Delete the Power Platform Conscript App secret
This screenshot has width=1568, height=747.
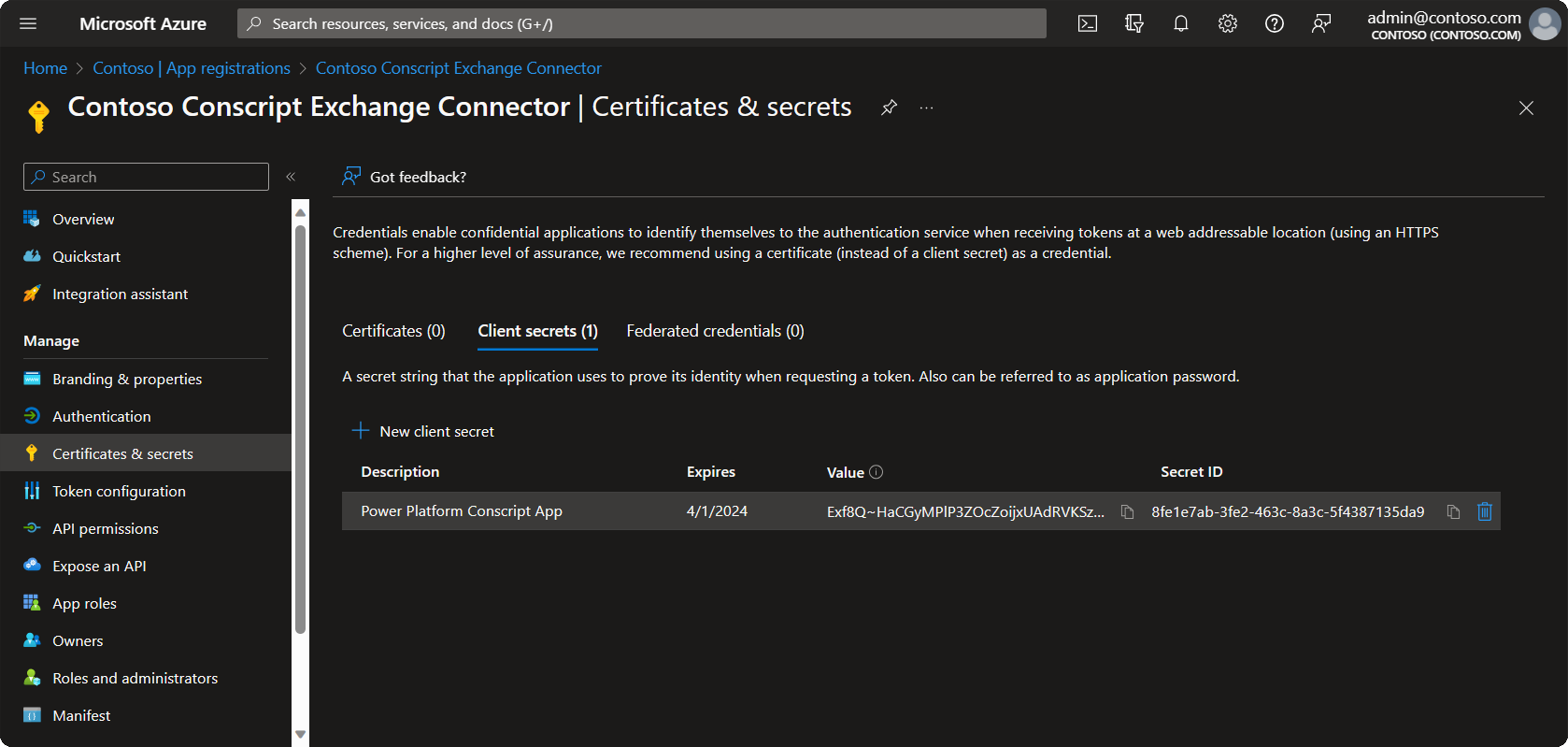(1485, 511)
